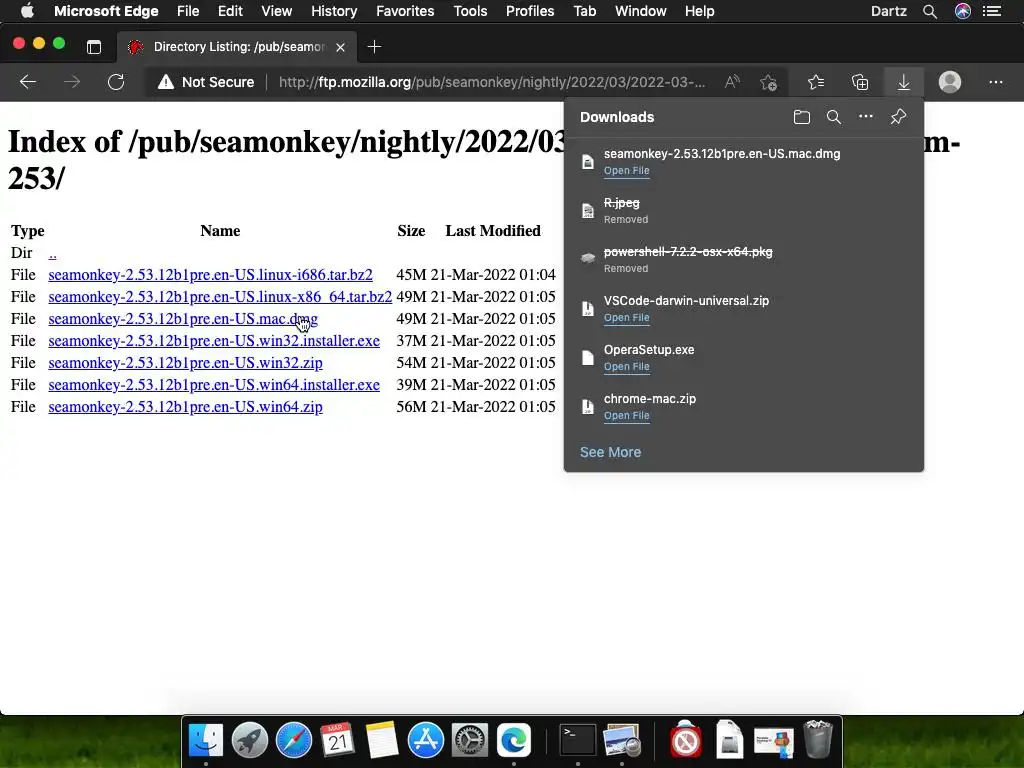Download the win32.zip file
Screen dimensions: 1024x768
(185, 363)
